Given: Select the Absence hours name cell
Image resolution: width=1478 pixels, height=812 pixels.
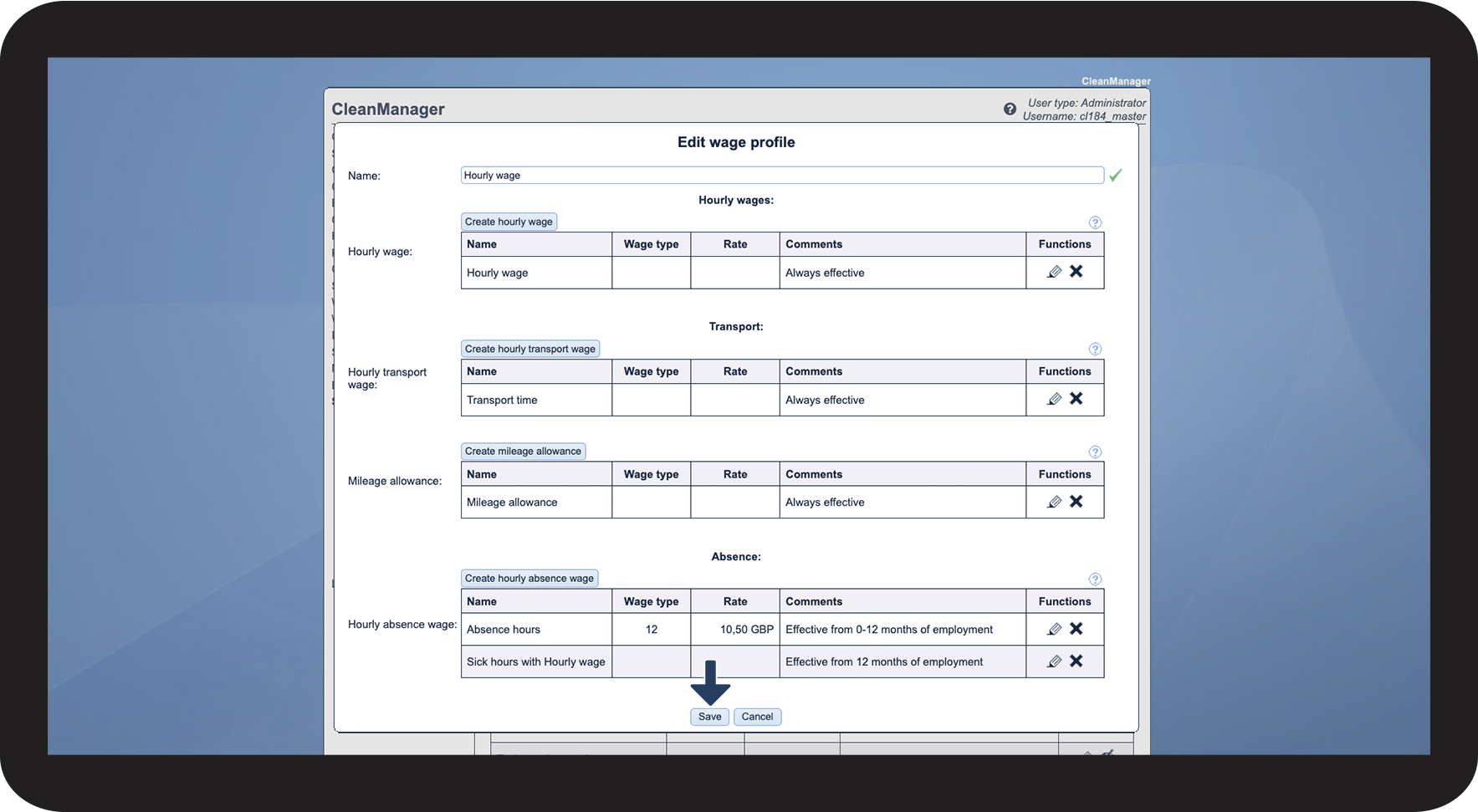Looking at the screenshot, I should tap(536, 630).
